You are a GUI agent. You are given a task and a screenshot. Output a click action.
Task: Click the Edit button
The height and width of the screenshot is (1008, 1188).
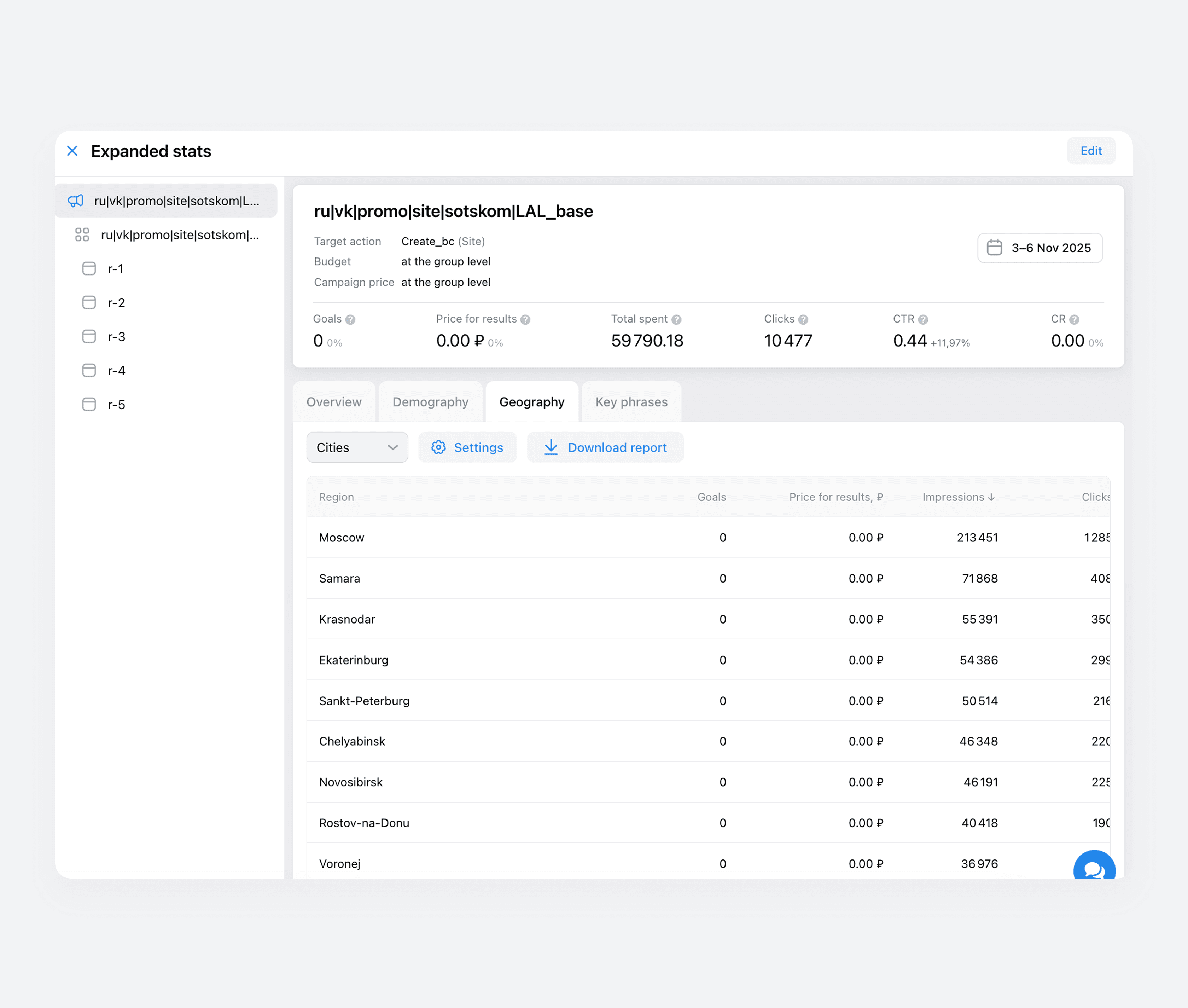(x=1090, y=151)
